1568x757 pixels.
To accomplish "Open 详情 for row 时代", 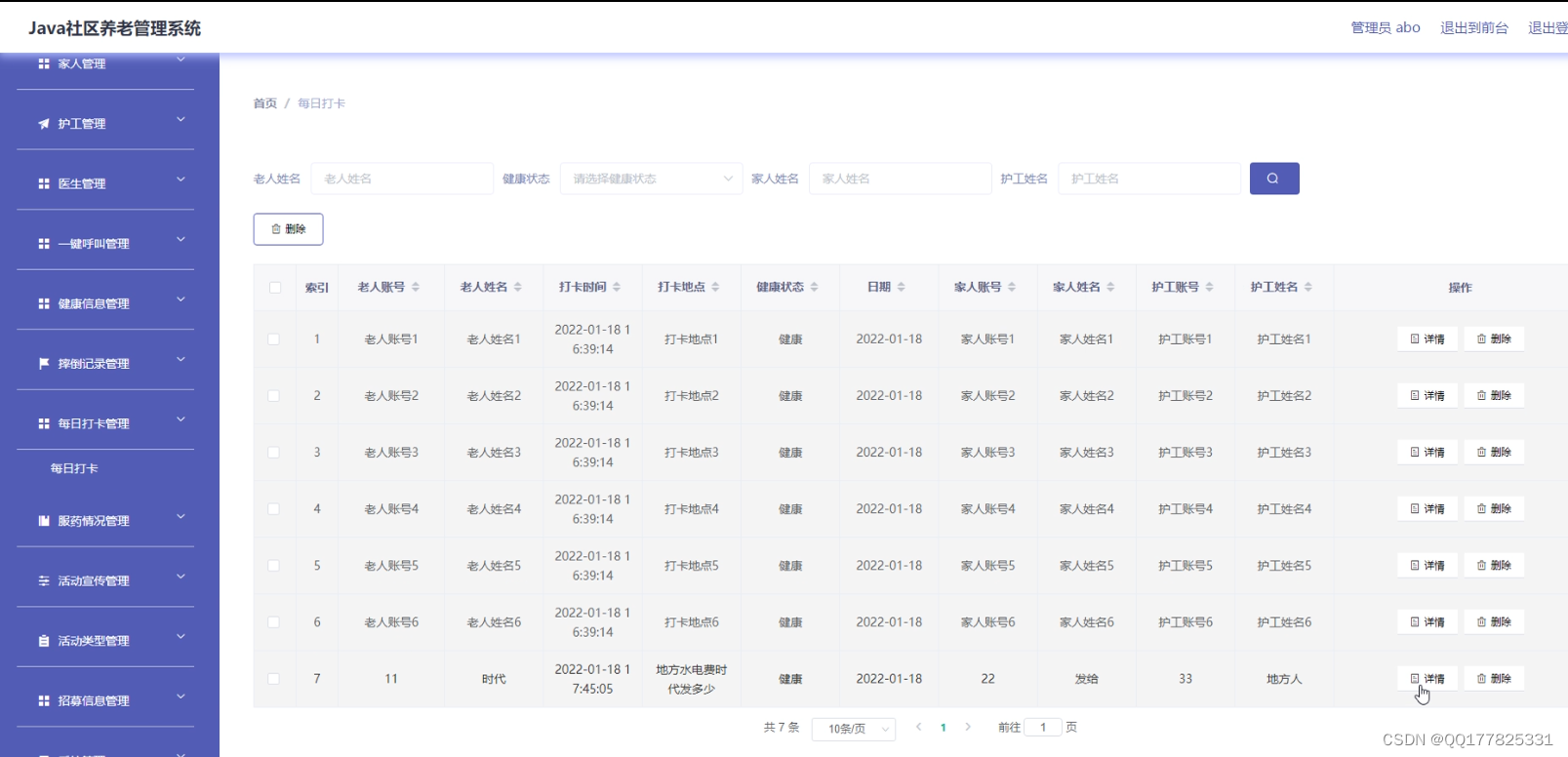I will (1427, 679).
